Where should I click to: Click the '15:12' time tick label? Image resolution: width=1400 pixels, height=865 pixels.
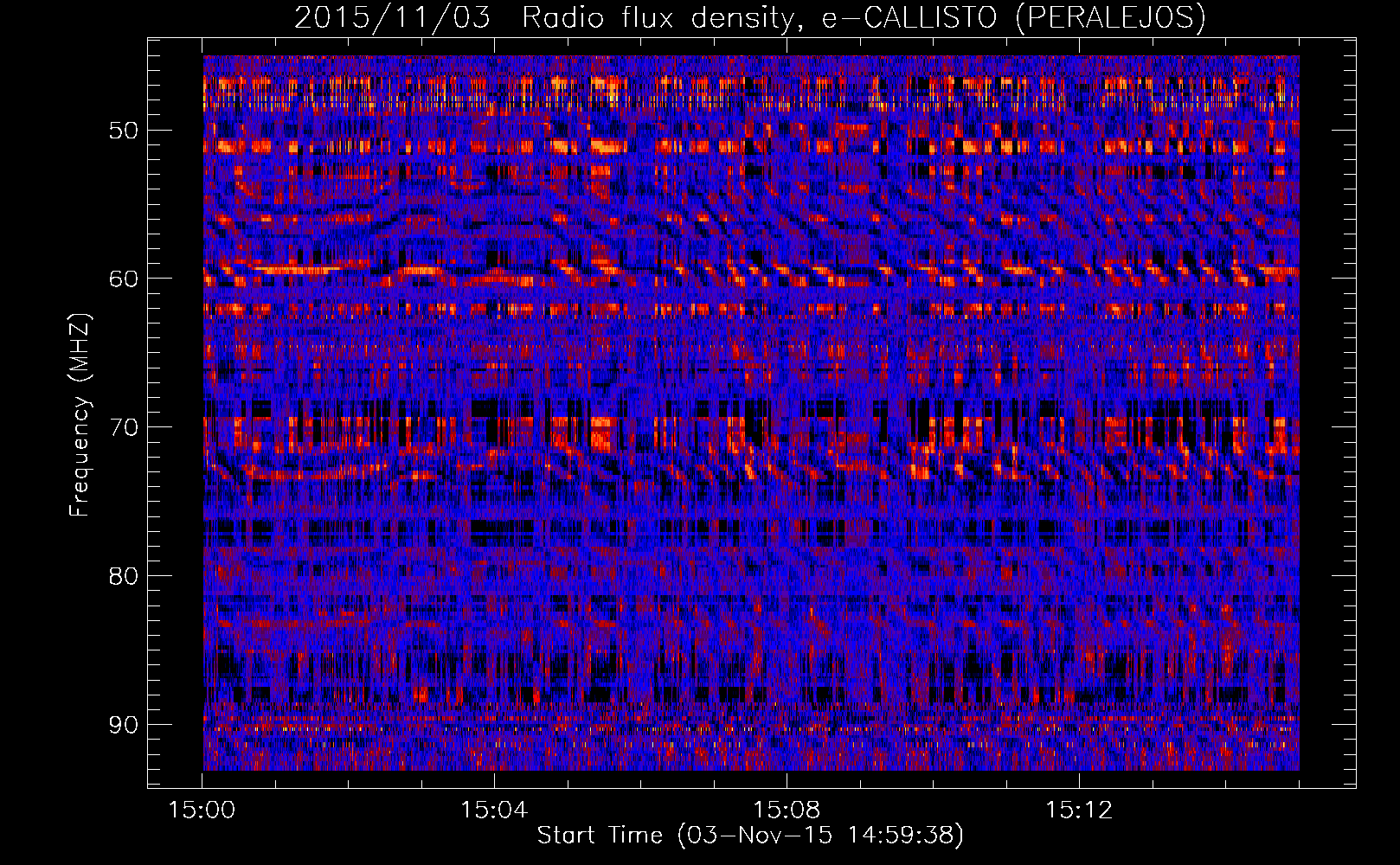[1078, 811]
